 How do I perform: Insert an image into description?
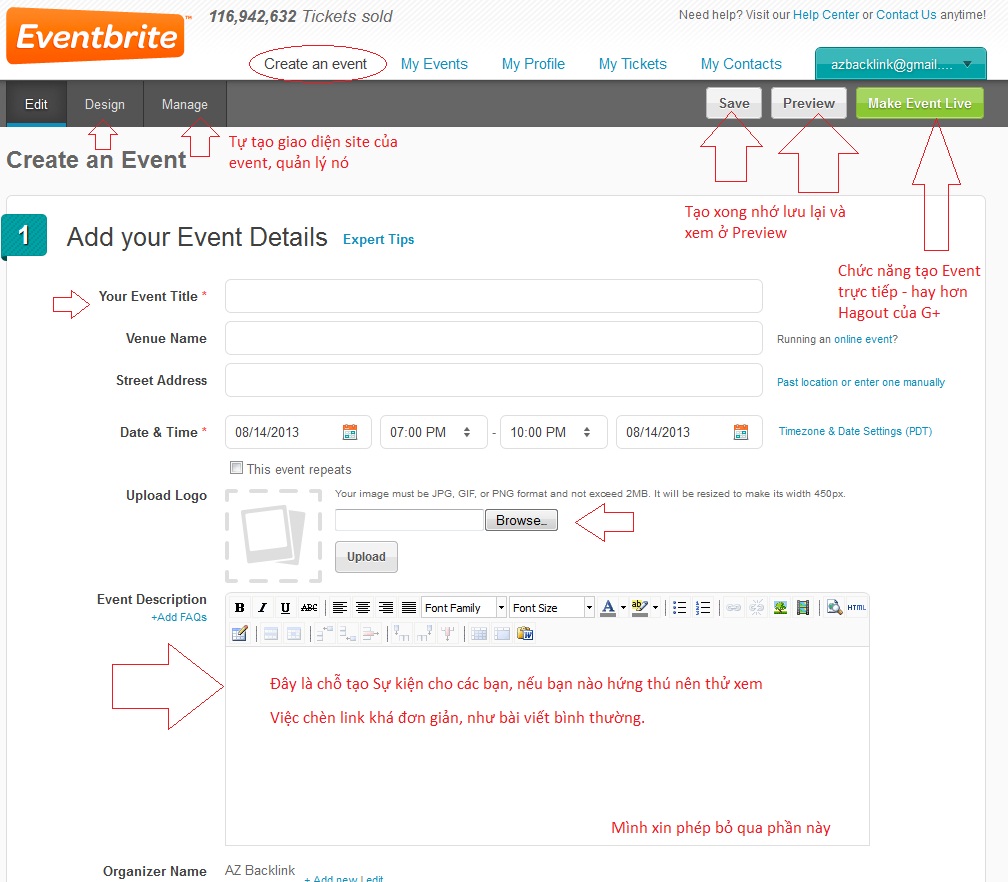(780, 608)
